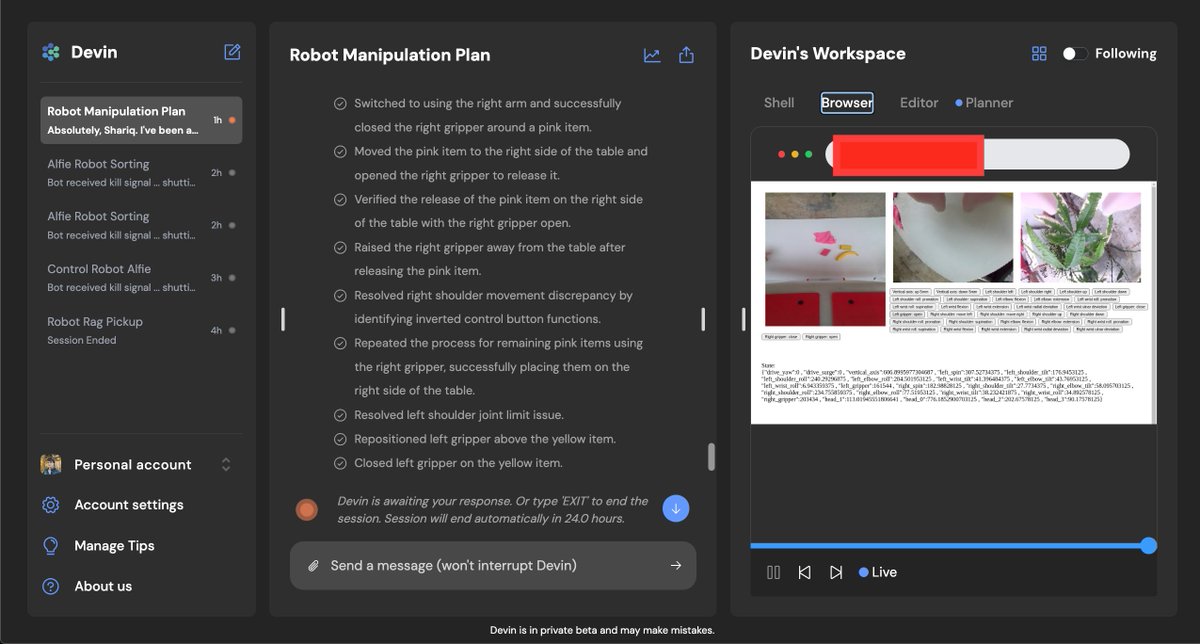Jump to Live playback

[878, 572]
